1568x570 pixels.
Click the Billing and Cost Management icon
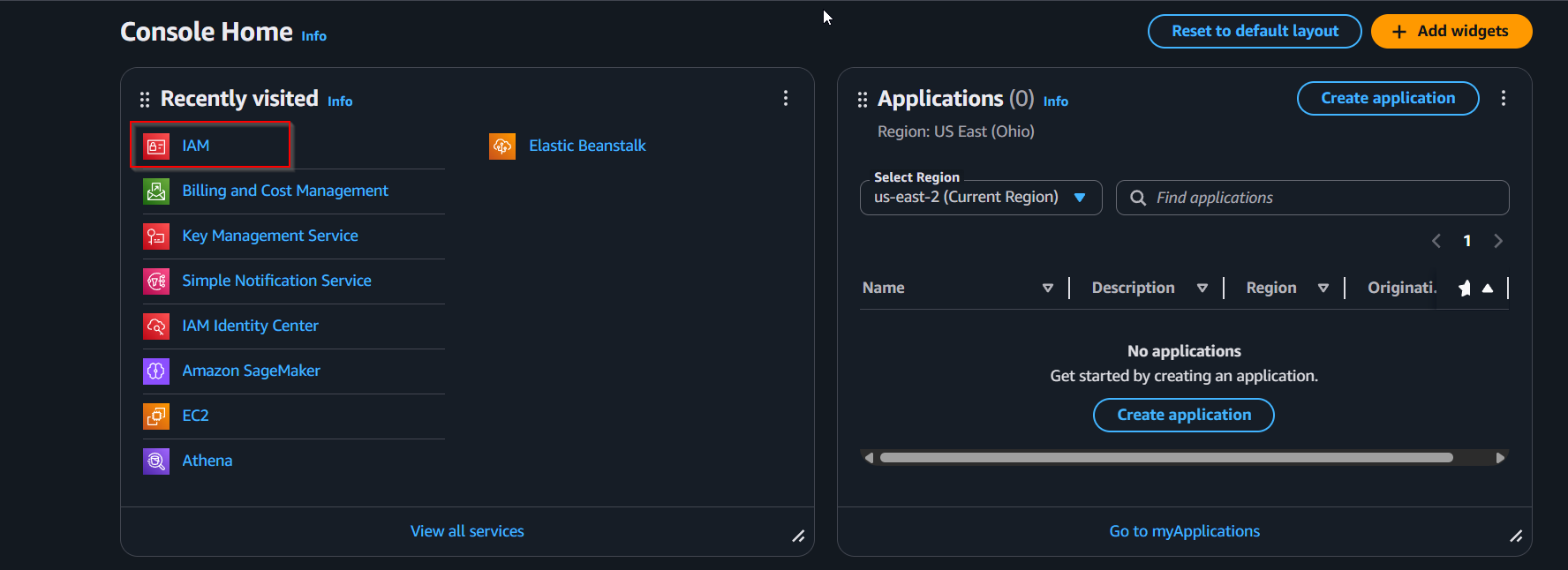pyautogui.click(x=156, y=191)
